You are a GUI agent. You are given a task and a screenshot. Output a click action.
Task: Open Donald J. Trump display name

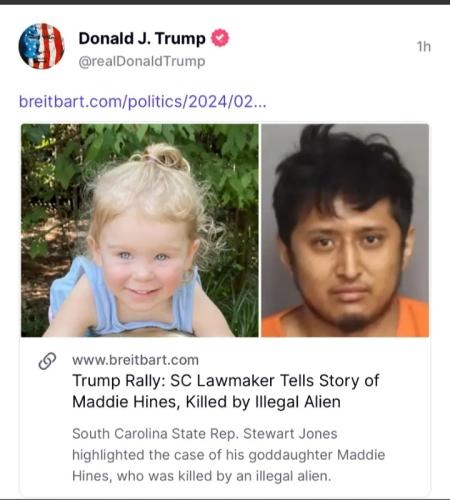(x=142, y=38)
